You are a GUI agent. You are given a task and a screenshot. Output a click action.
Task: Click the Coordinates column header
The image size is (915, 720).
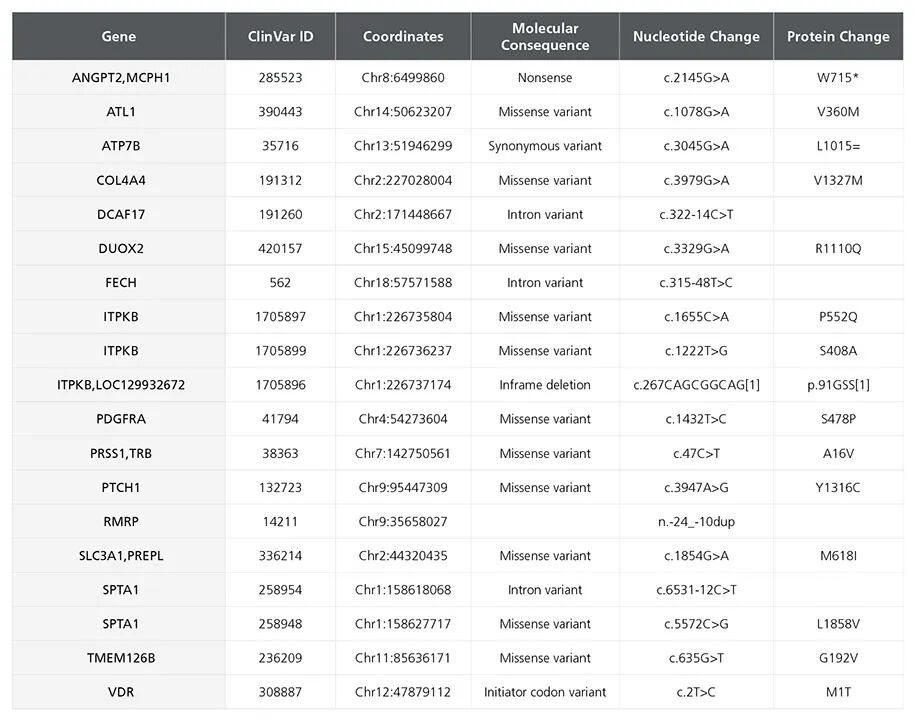403,36
